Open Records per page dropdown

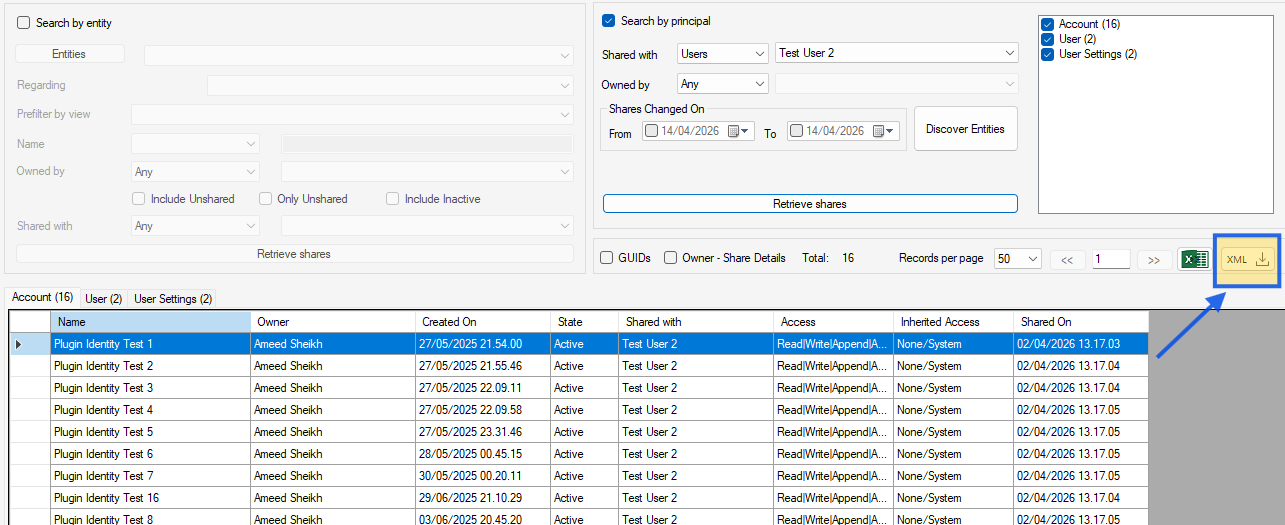[x=1018, y=259]
